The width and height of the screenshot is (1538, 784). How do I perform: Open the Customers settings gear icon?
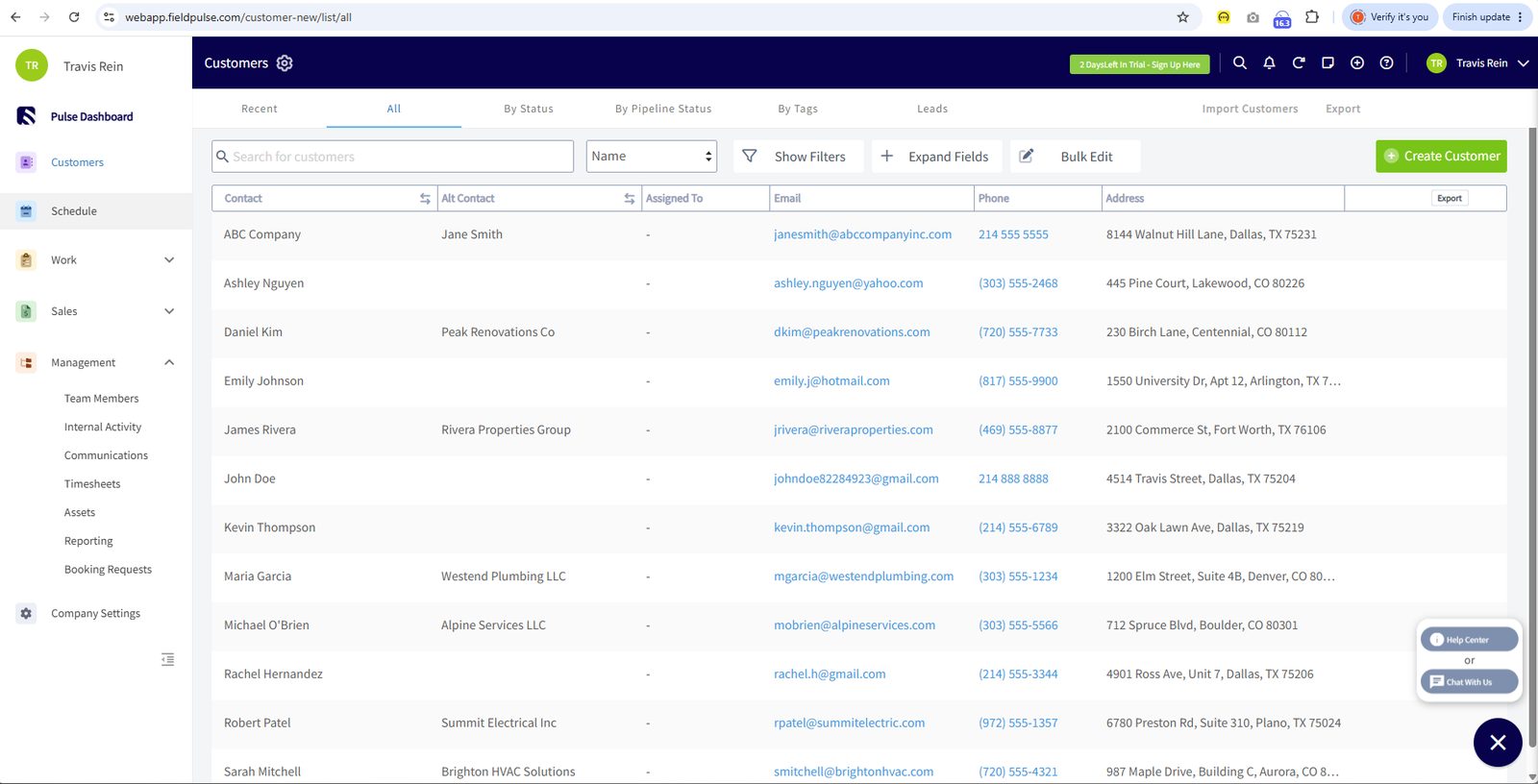tap(285, 63)
